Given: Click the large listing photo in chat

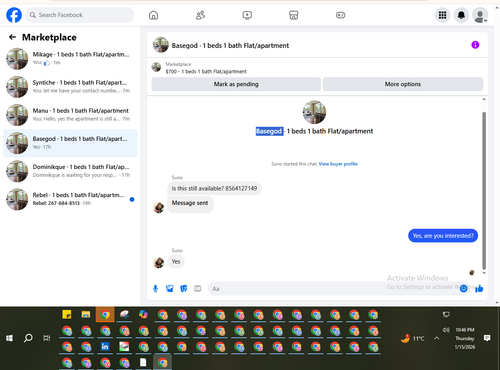Looking at the screenshot, I should click(x=314, y=112).
